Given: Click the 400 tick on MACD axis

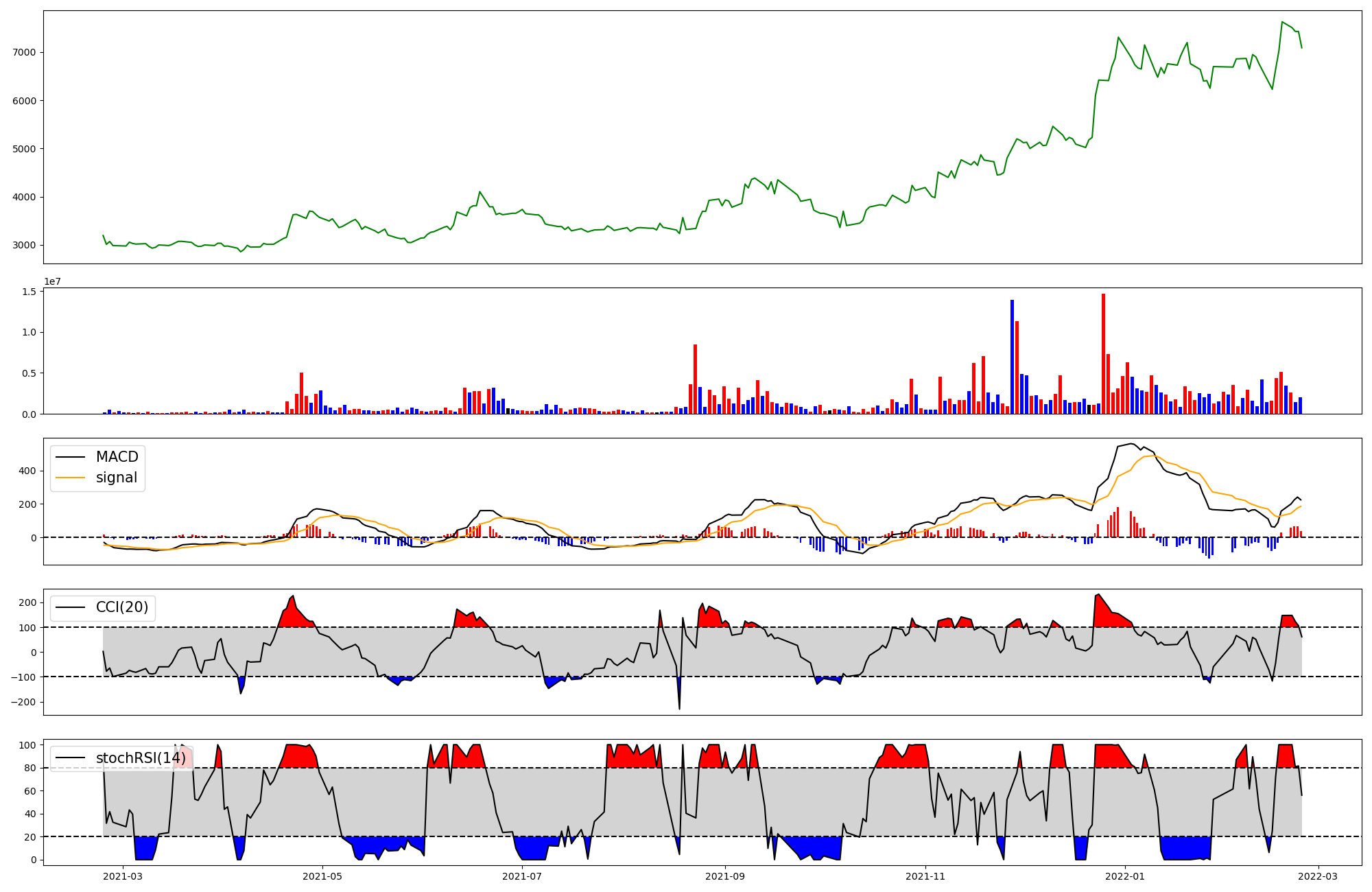Looking at the screenshot, I should coord(28,471).
